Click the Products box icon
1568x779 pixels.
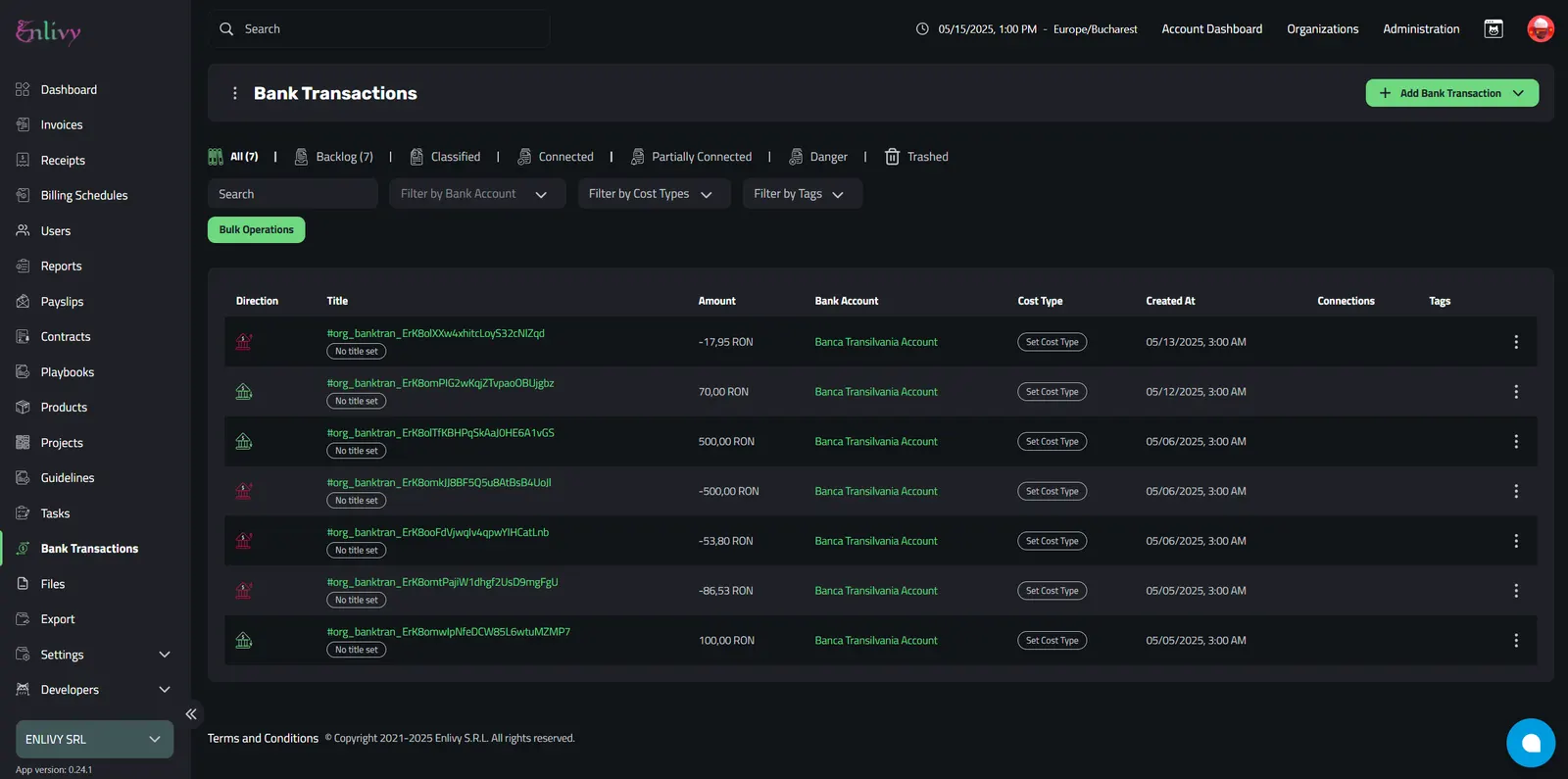(x=23, y=408)
